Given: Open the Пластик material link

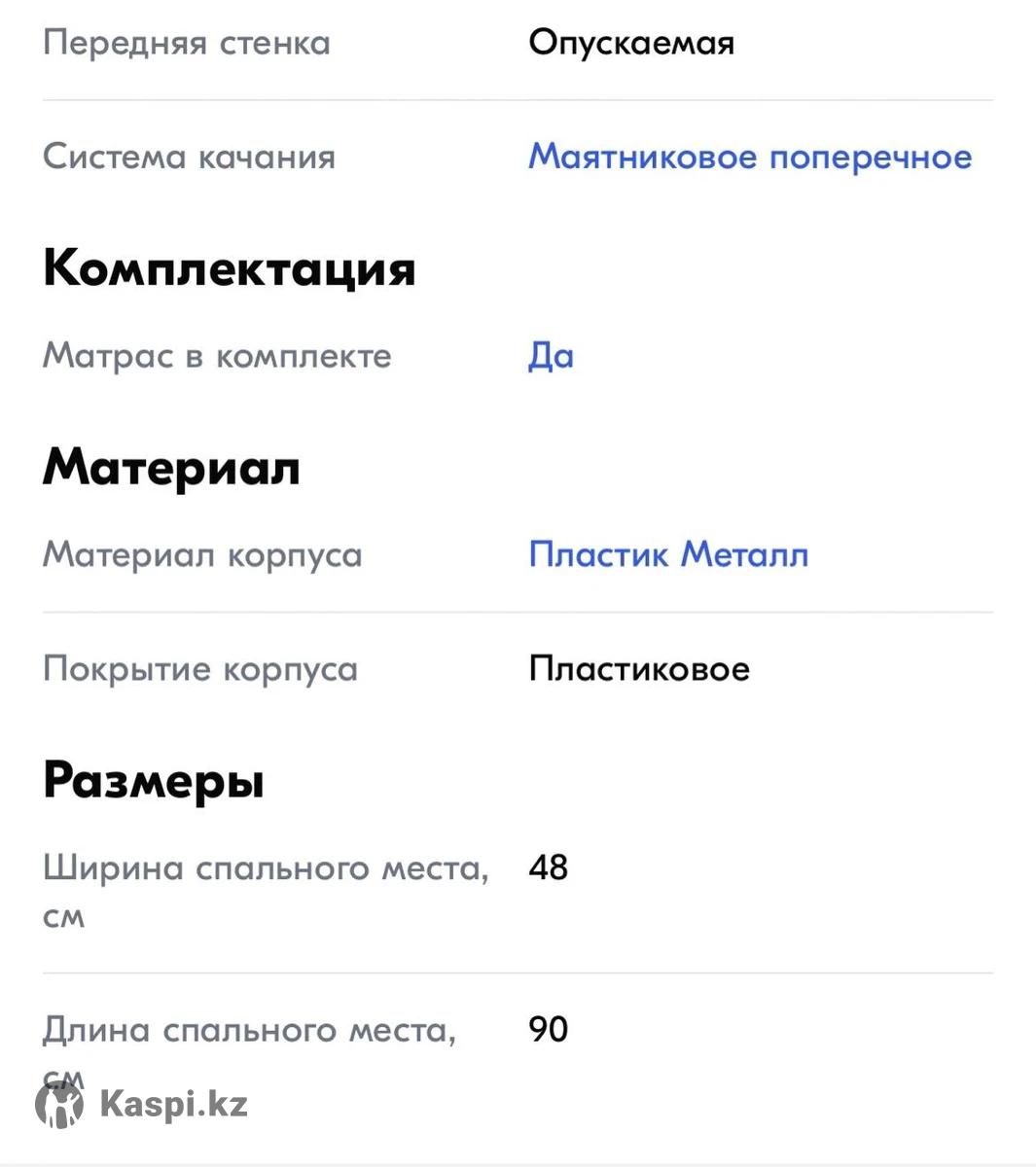Looking at the screenshot, I should coord(598,554).
